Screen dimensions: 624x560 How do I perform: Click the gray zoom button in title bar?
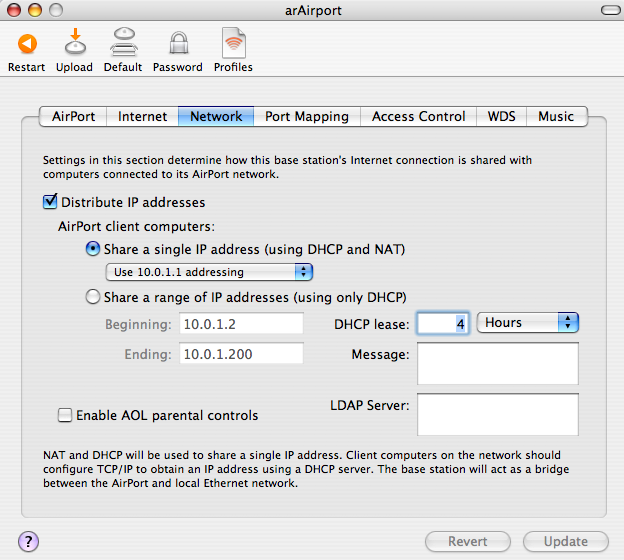pyautogui.click(x=56, y=10)
